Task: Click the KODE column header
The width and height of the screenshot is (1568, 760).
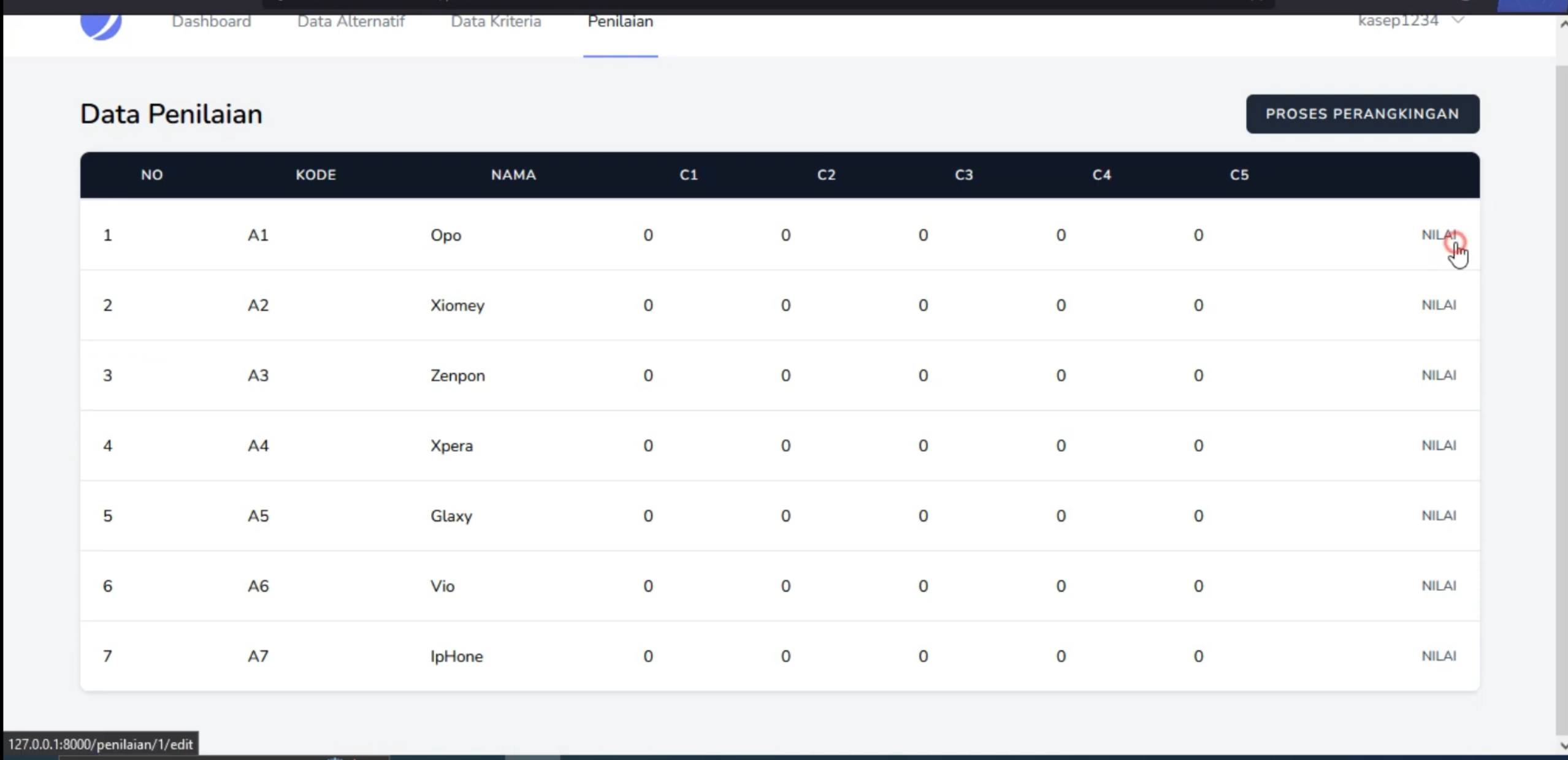Action: 316,175
